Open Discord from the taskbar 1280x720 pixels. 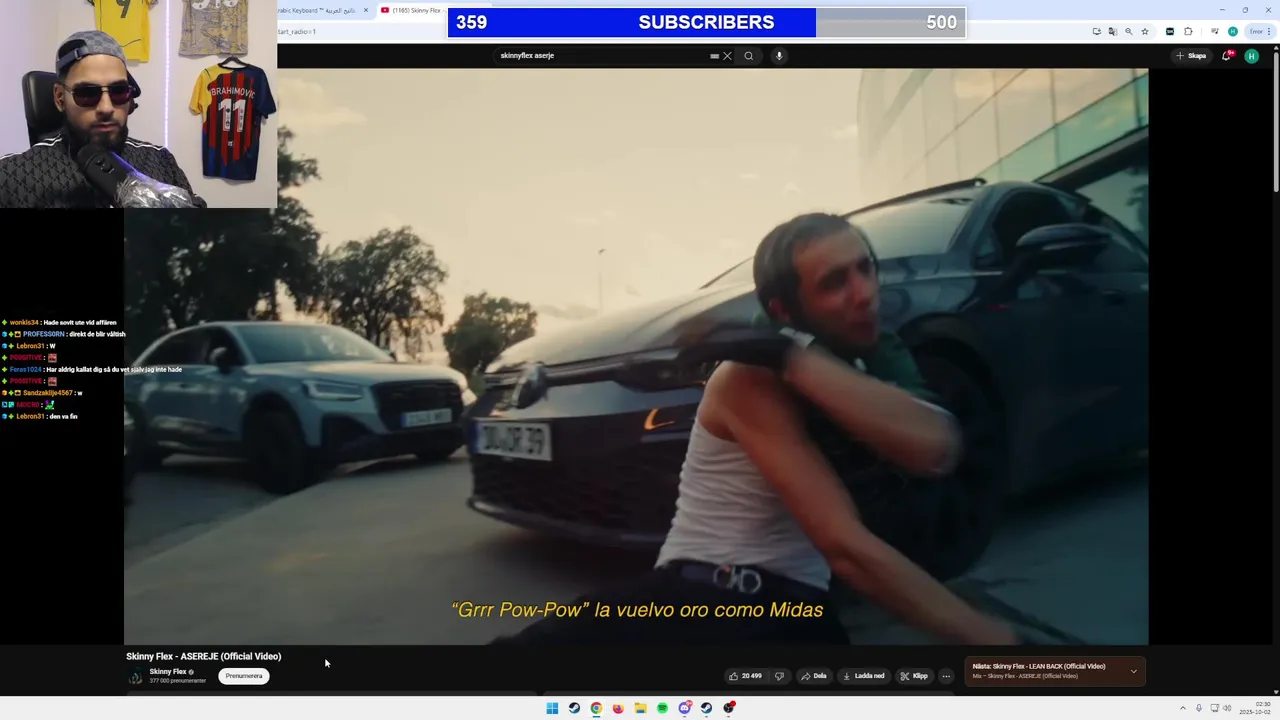[x=685, y=708]
